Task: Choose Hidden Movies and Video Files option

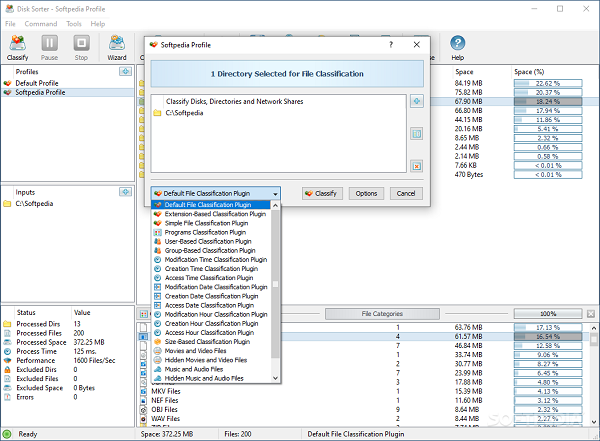Action: (211, 360)
